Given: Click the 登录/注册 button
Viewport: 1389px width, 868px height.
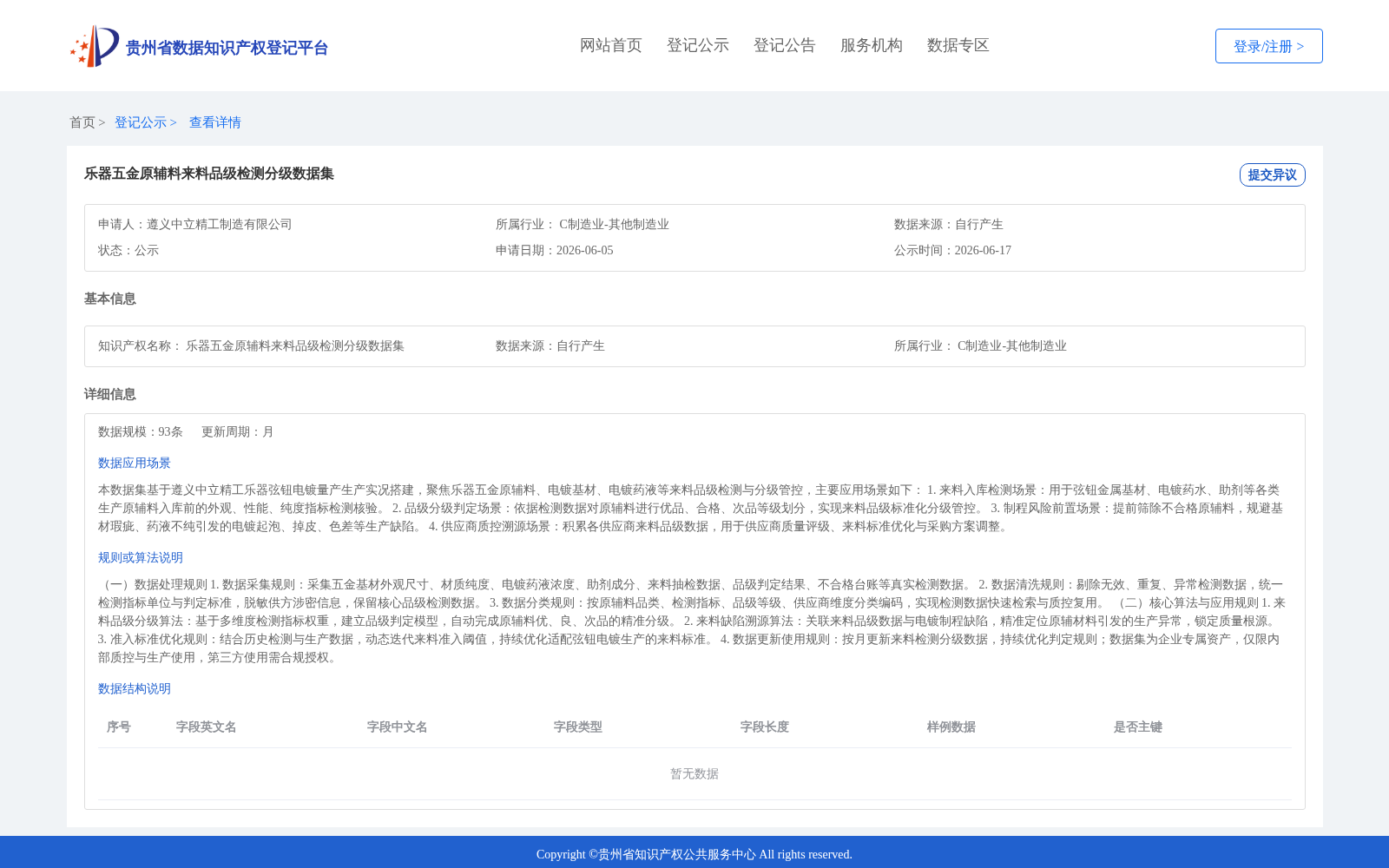Looking at the screenshot, I should tap(1268, 46).
